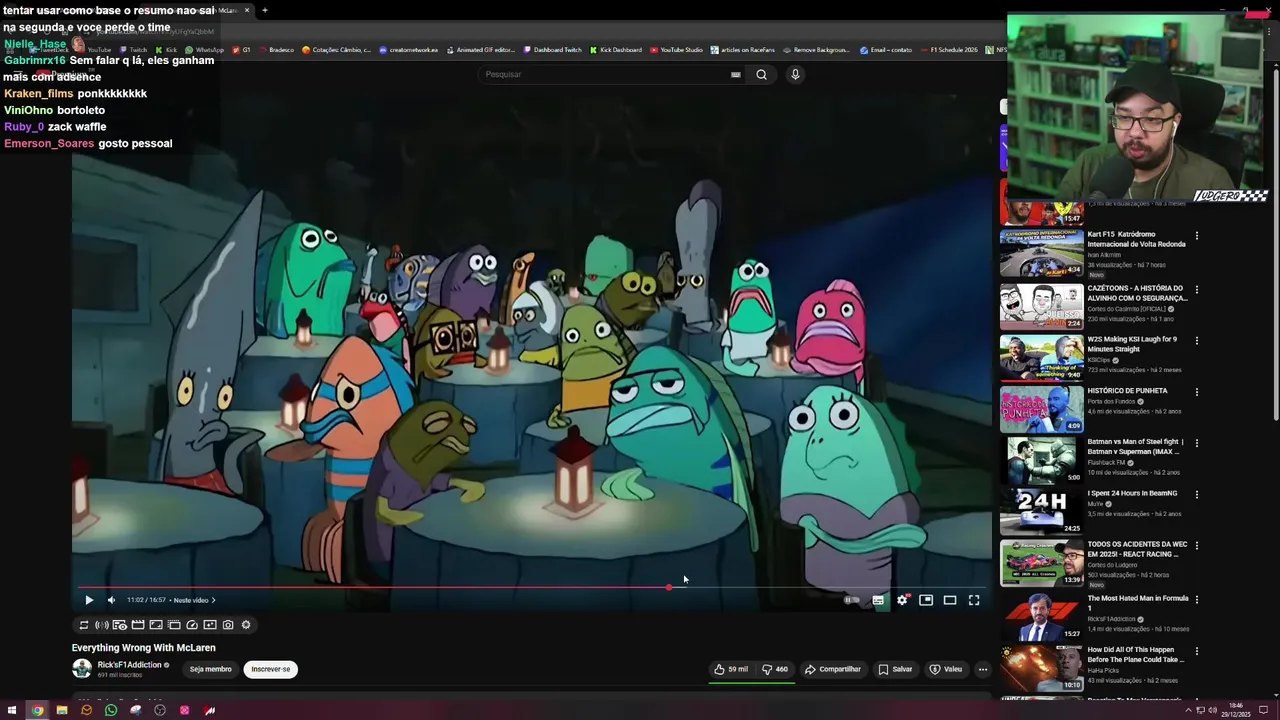The width and height of the screenshot is (1280, 720).
Task: Open TODOS OS ACIDENTES DA WEC video
Action: [x=1041, y=562]
